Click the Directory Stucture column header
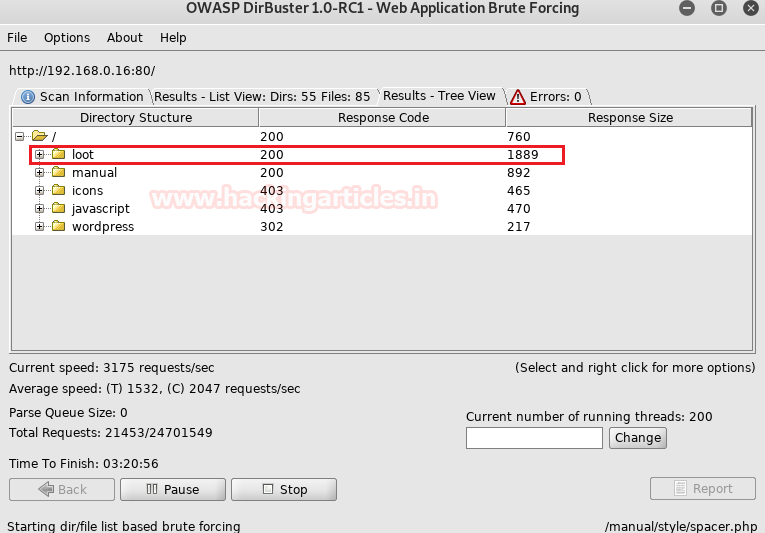This screenshot has height=533, width=765. tap(136, 118)
